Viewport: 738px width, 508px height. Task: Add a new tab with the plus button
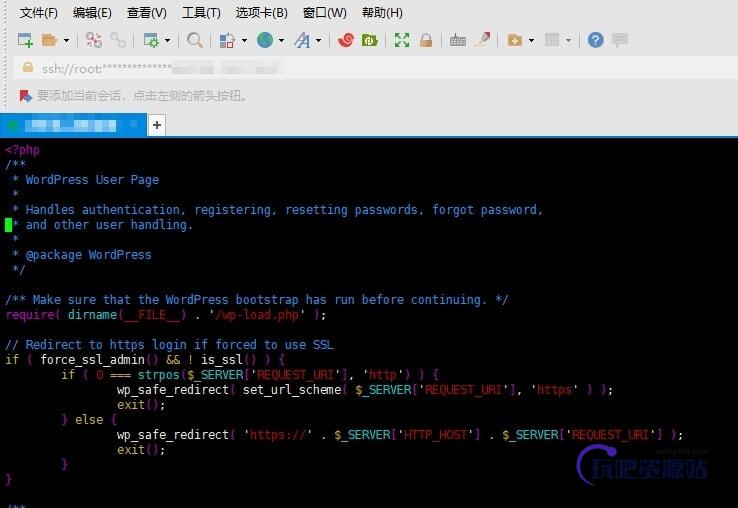click(157, 125)
